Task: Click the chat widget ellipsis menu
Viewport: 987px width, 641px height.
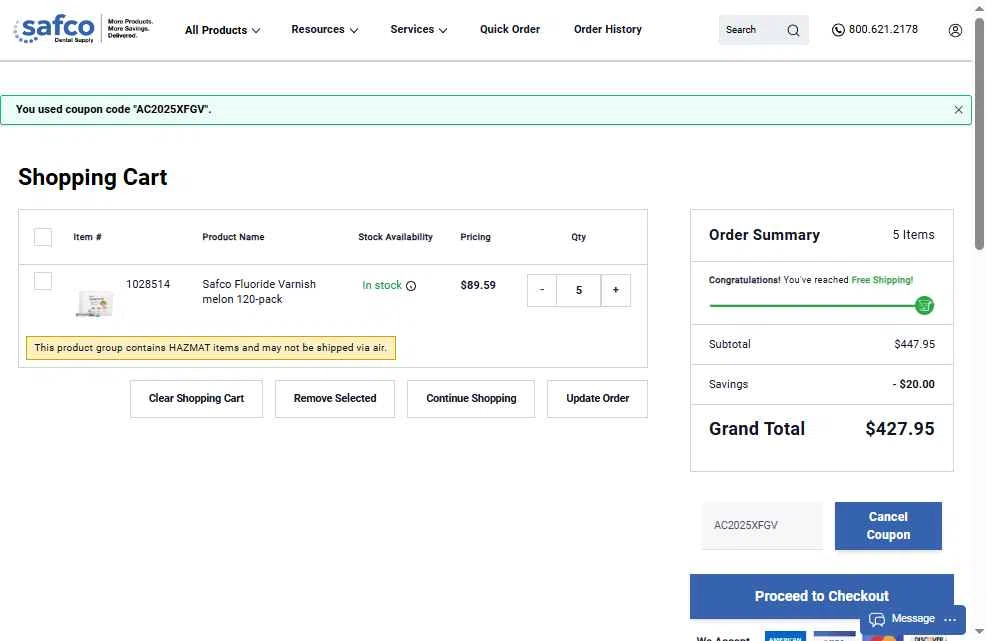Action: point(950,620)
